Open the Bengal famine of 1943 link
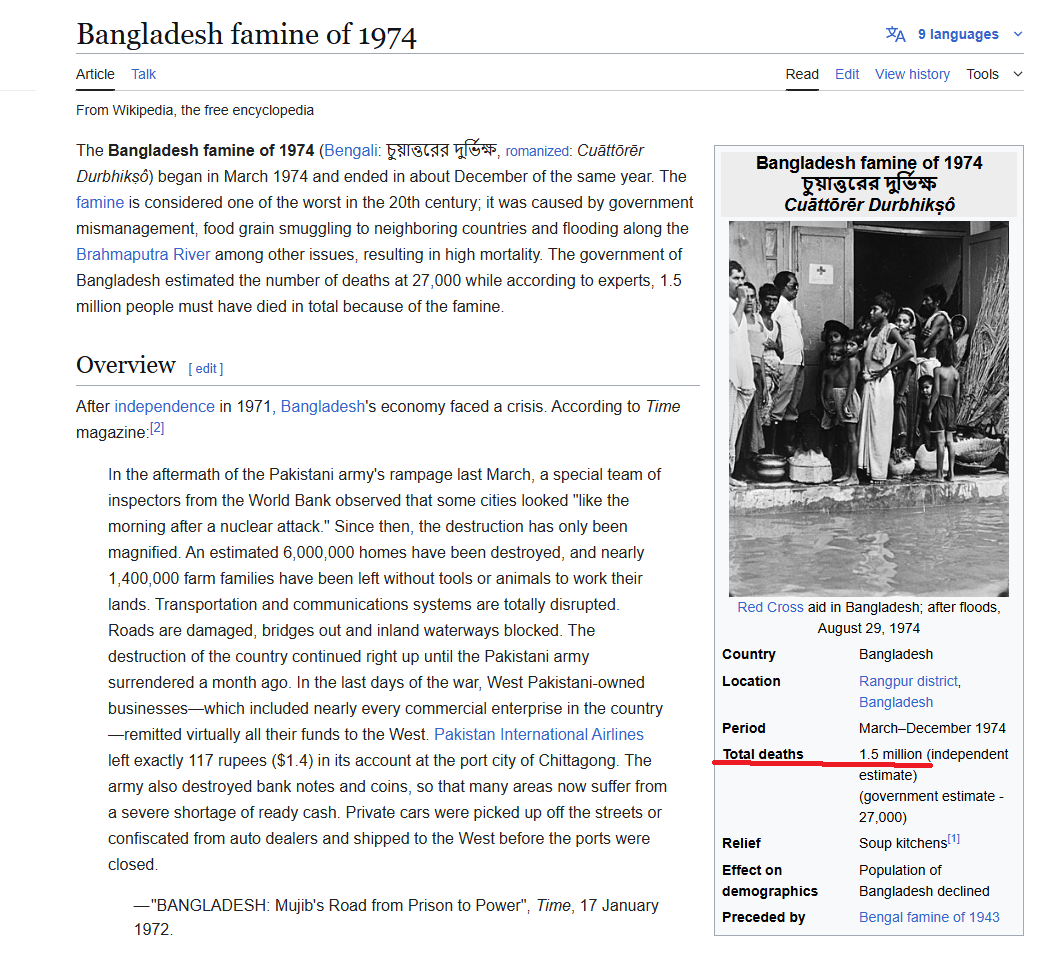Image resolution: width=1051 pixels, height=959 pixels. (929, 917)
